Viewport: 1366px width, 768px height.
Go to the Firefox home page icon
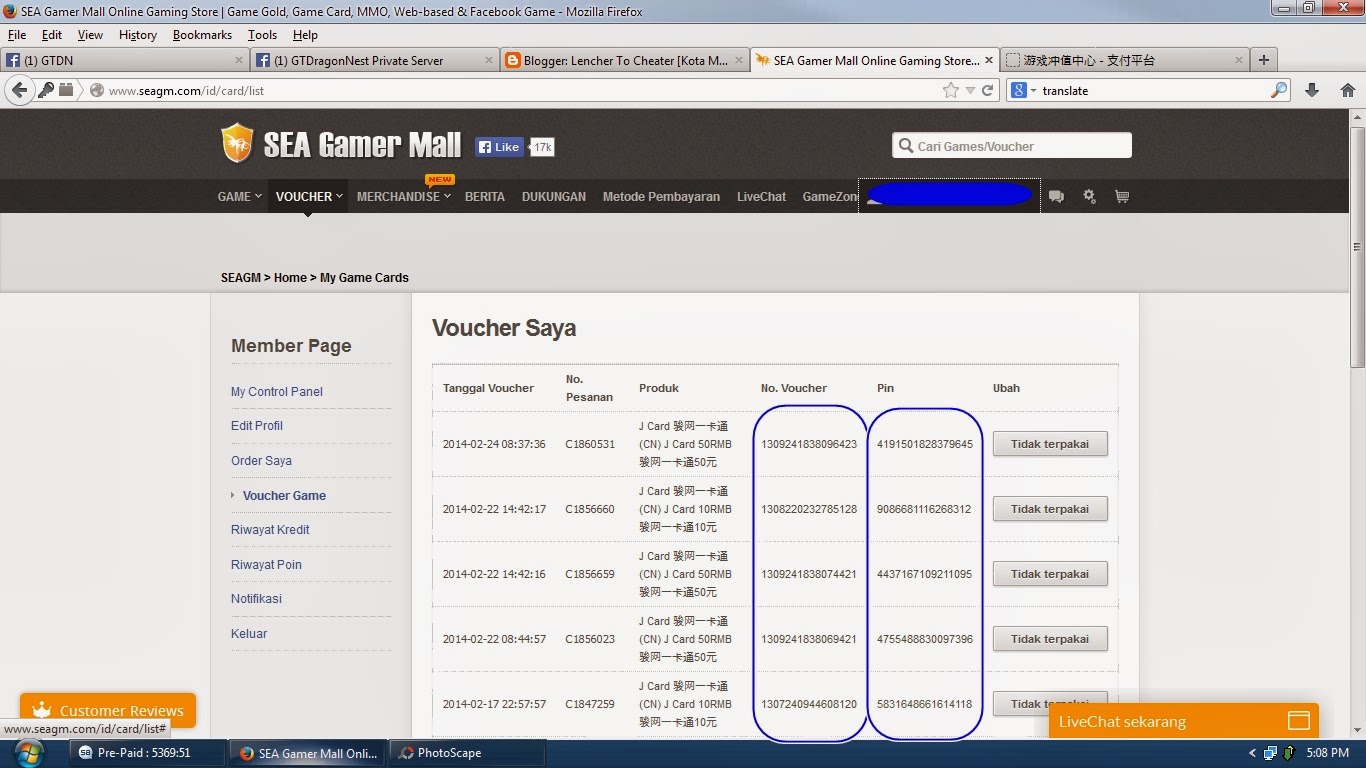pos(1348,90)
